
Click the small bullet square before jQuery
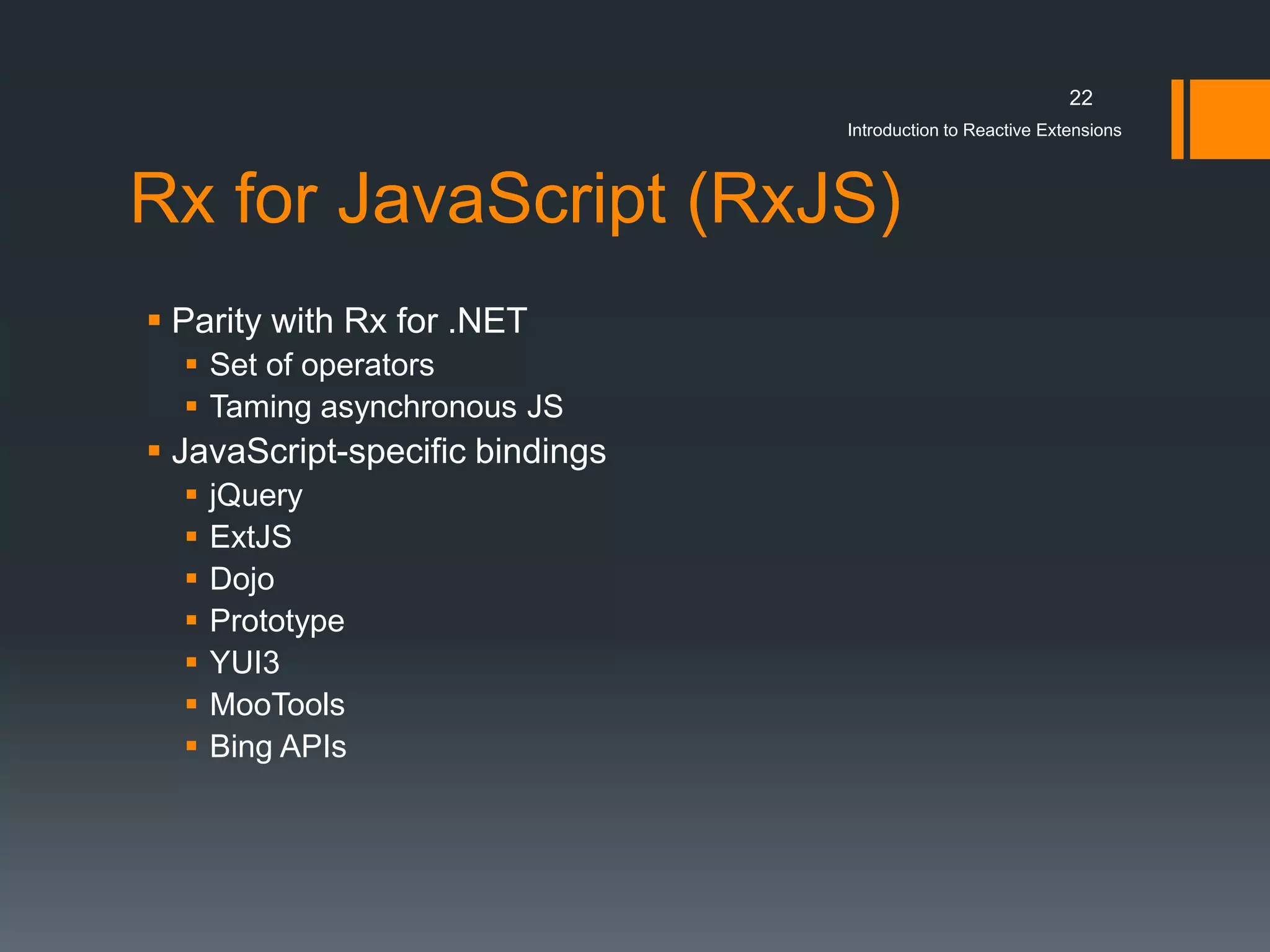point(192,494)
